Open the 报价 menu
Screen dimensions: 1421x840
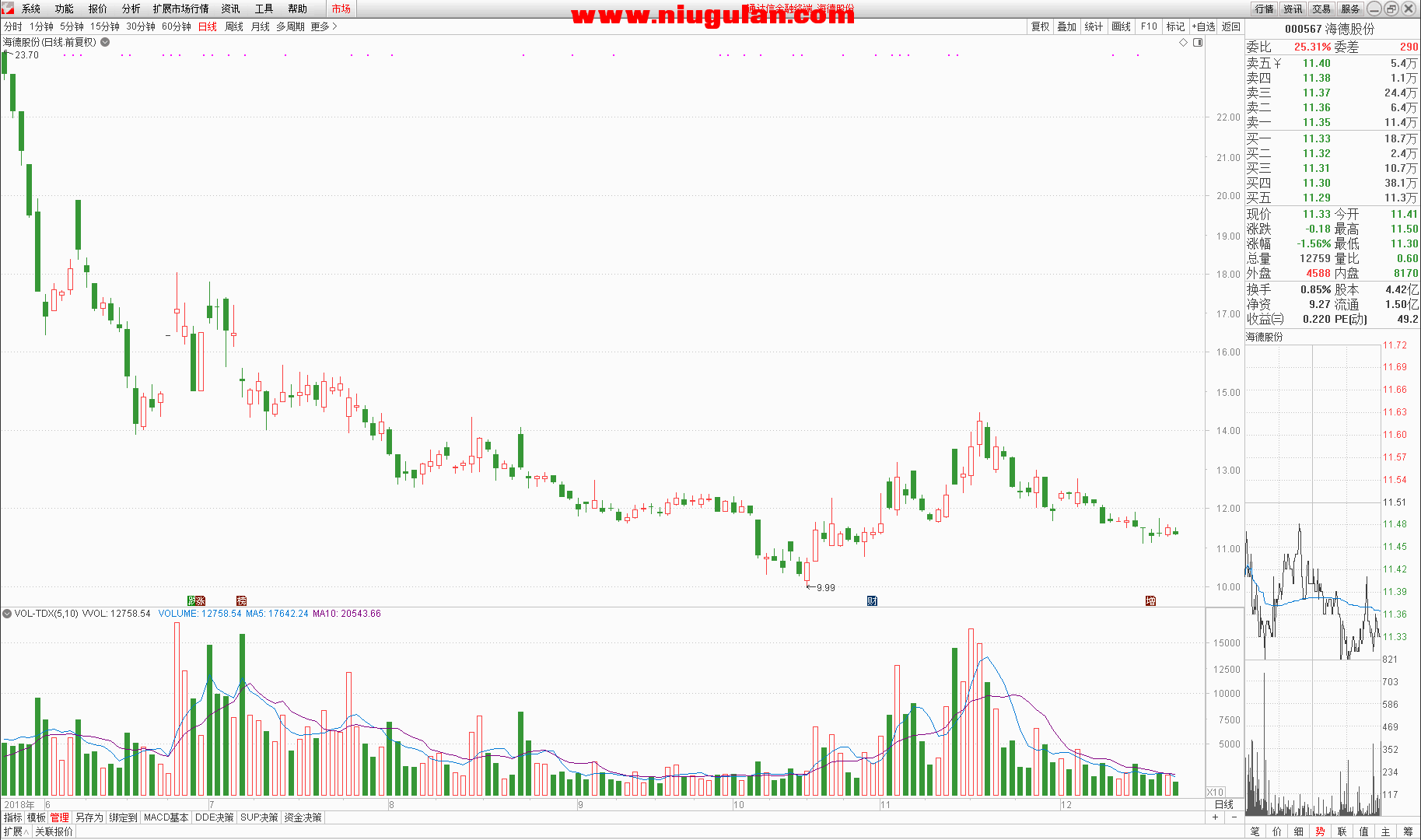coord(98,9)
